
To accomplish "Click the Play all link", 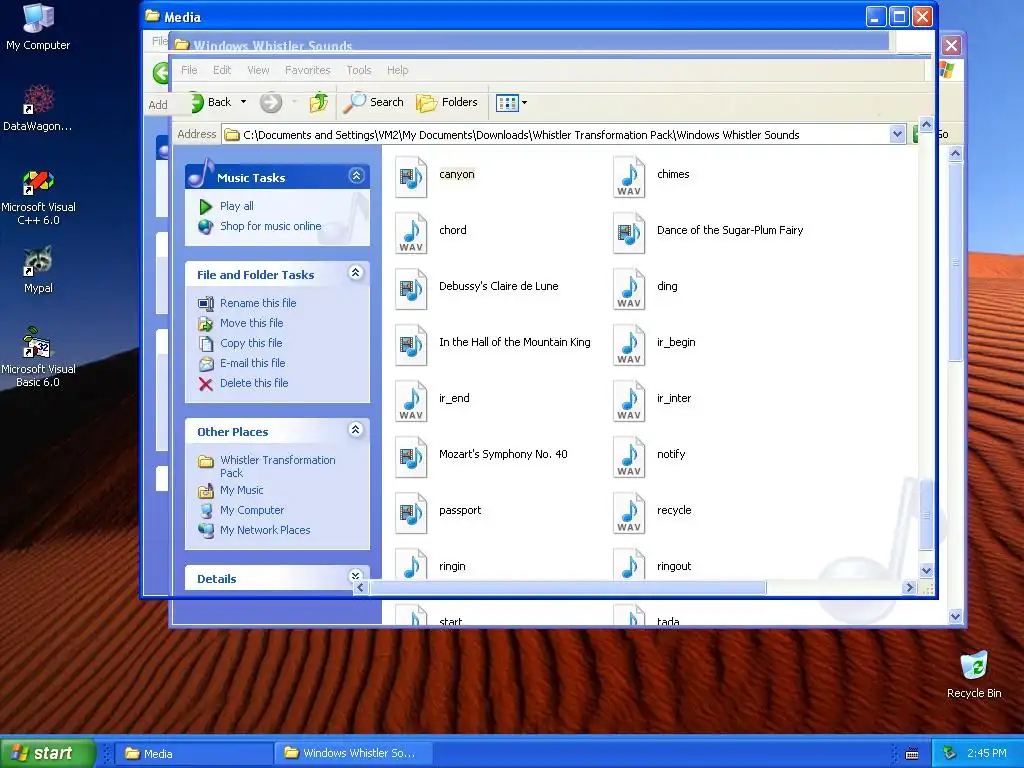I will tap(236, 206).
